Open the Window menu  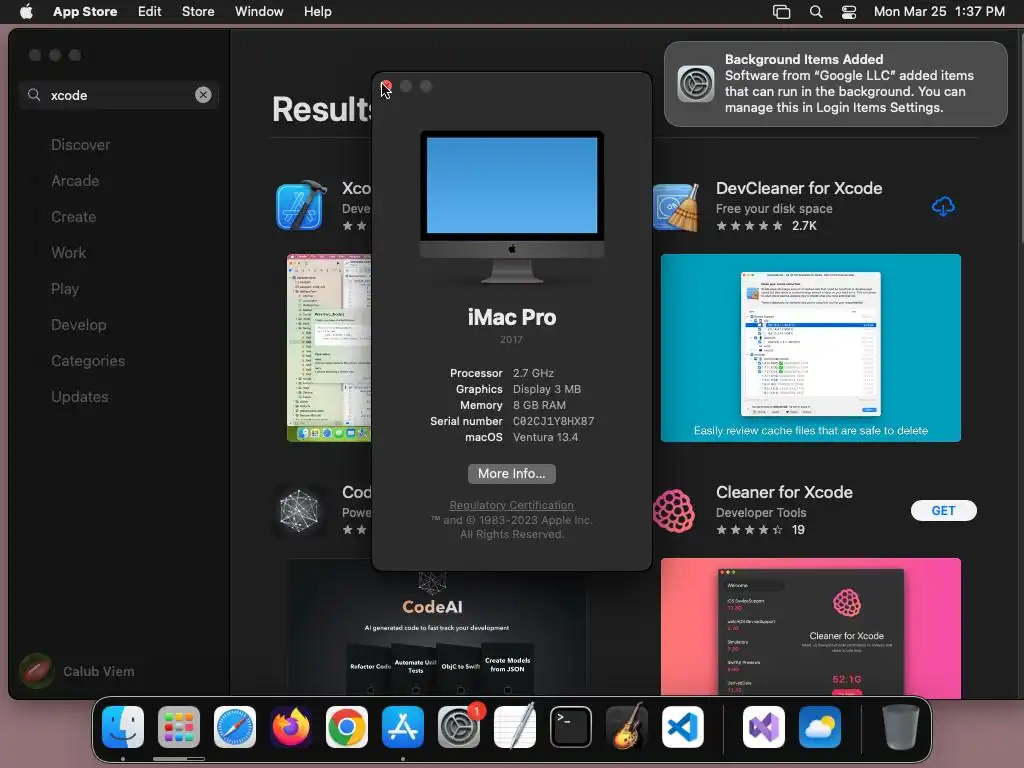tap(259, 12)
